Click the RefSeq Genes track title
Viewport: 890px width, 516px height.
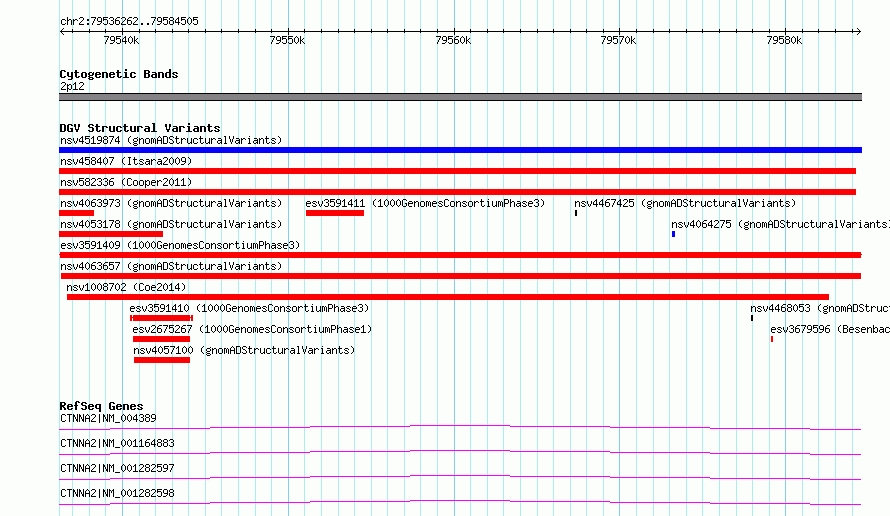[x=101, y=406]
